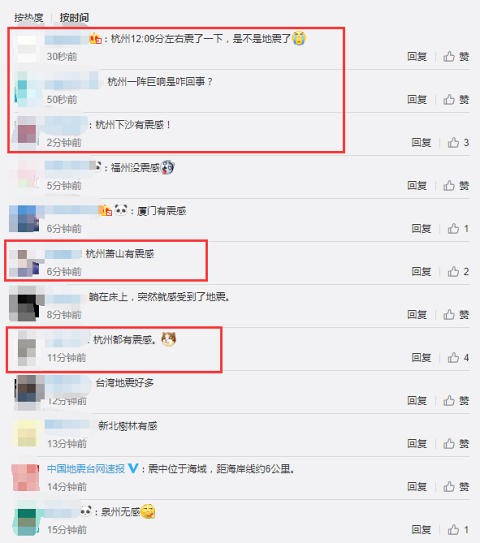Like the 杭州下沙有震感 comment with 3 likes
Viewport: 480px width, 543px height.
click(458, 143)
